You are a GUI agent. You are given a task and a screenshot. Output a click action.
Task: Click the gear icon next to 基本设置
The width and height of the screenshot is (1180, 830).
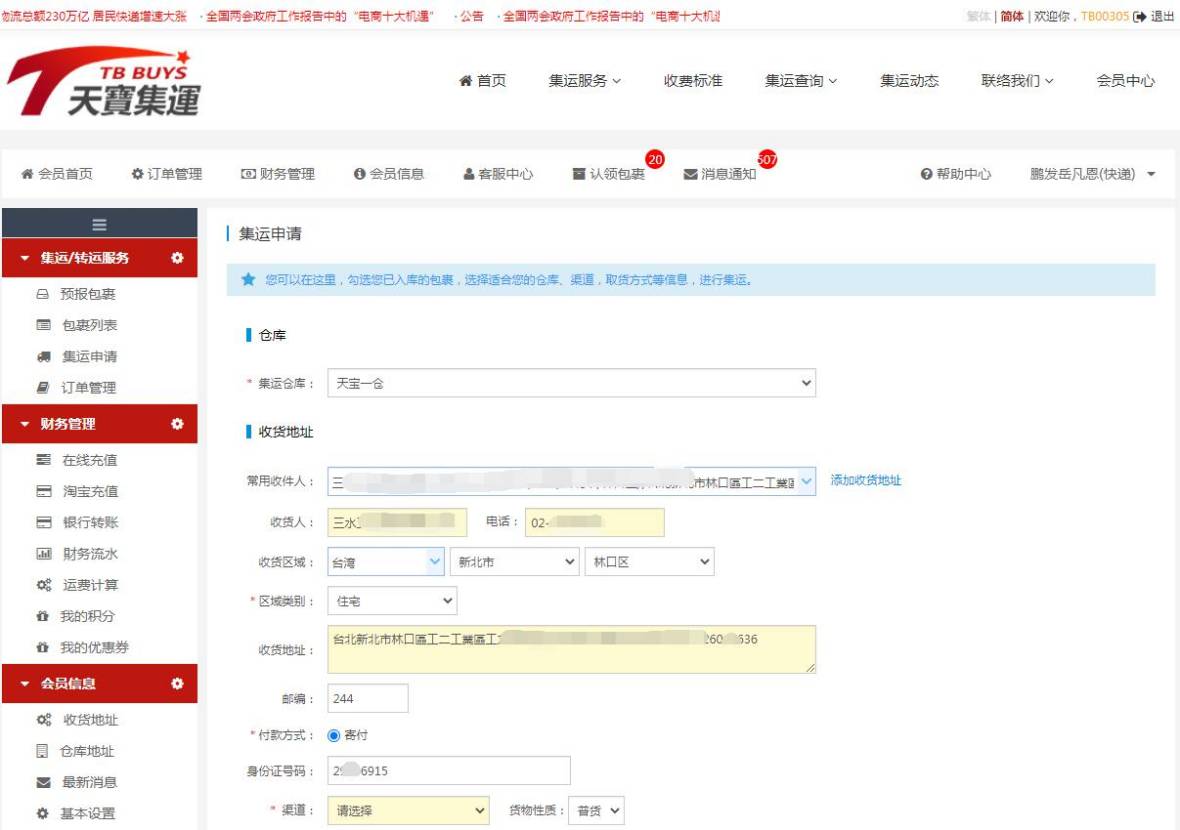tap(43, 813)
